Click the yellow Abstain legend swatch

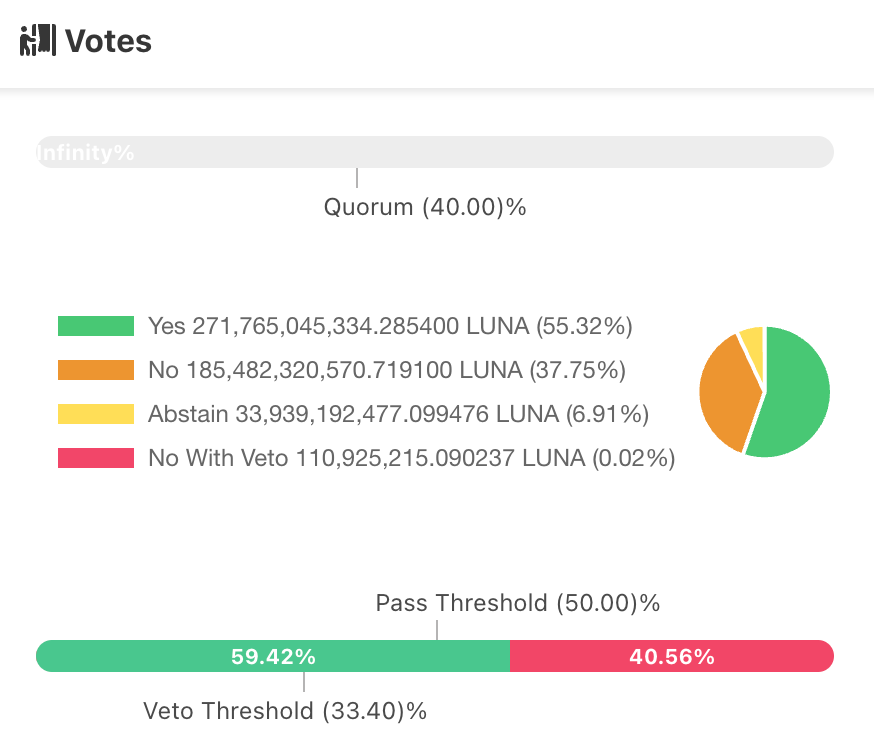tap(96, 414)
